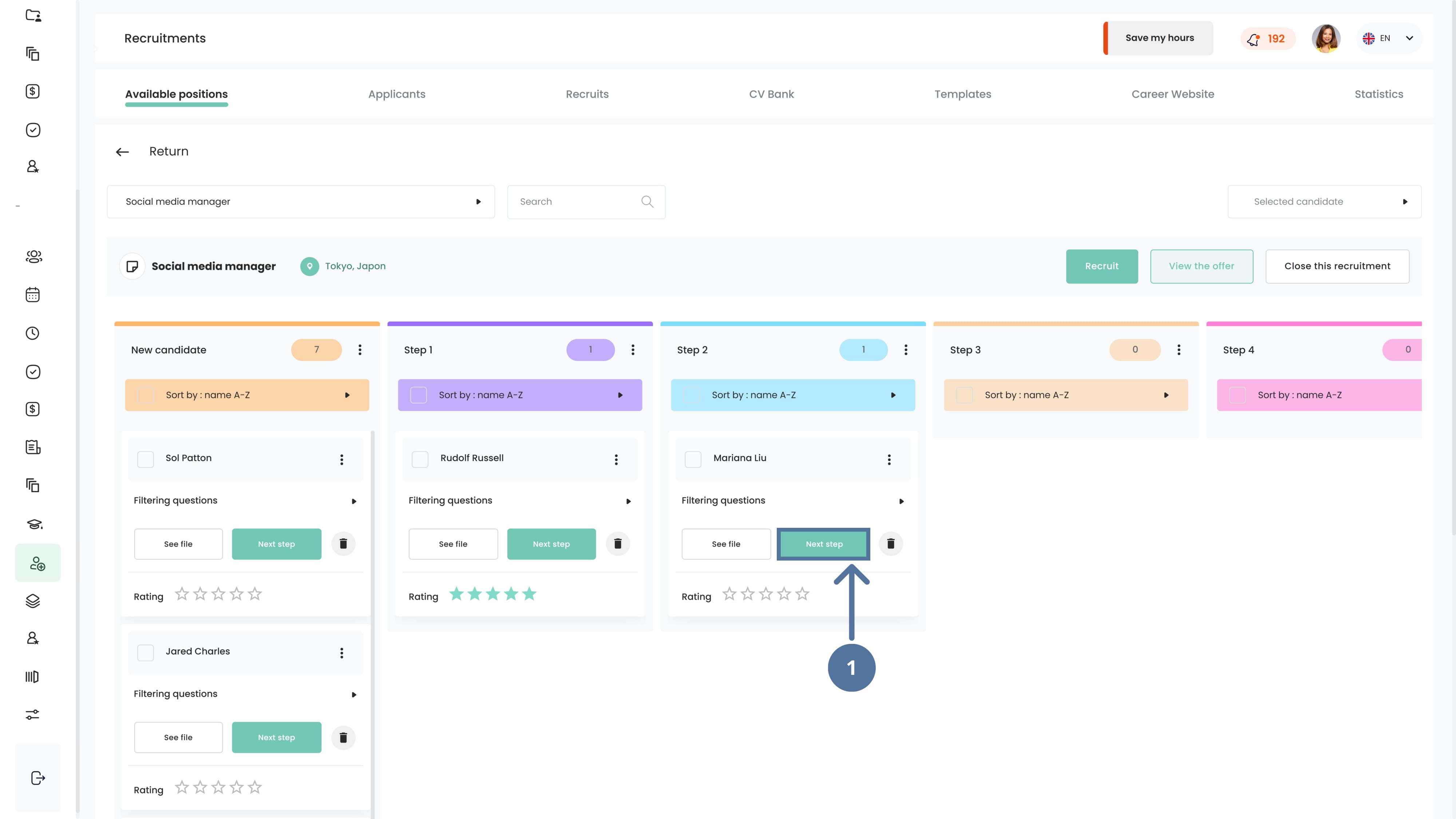Open Step 3 column options menu
This screenshot has width=1456, height=819.
[x=1179, y=350]
